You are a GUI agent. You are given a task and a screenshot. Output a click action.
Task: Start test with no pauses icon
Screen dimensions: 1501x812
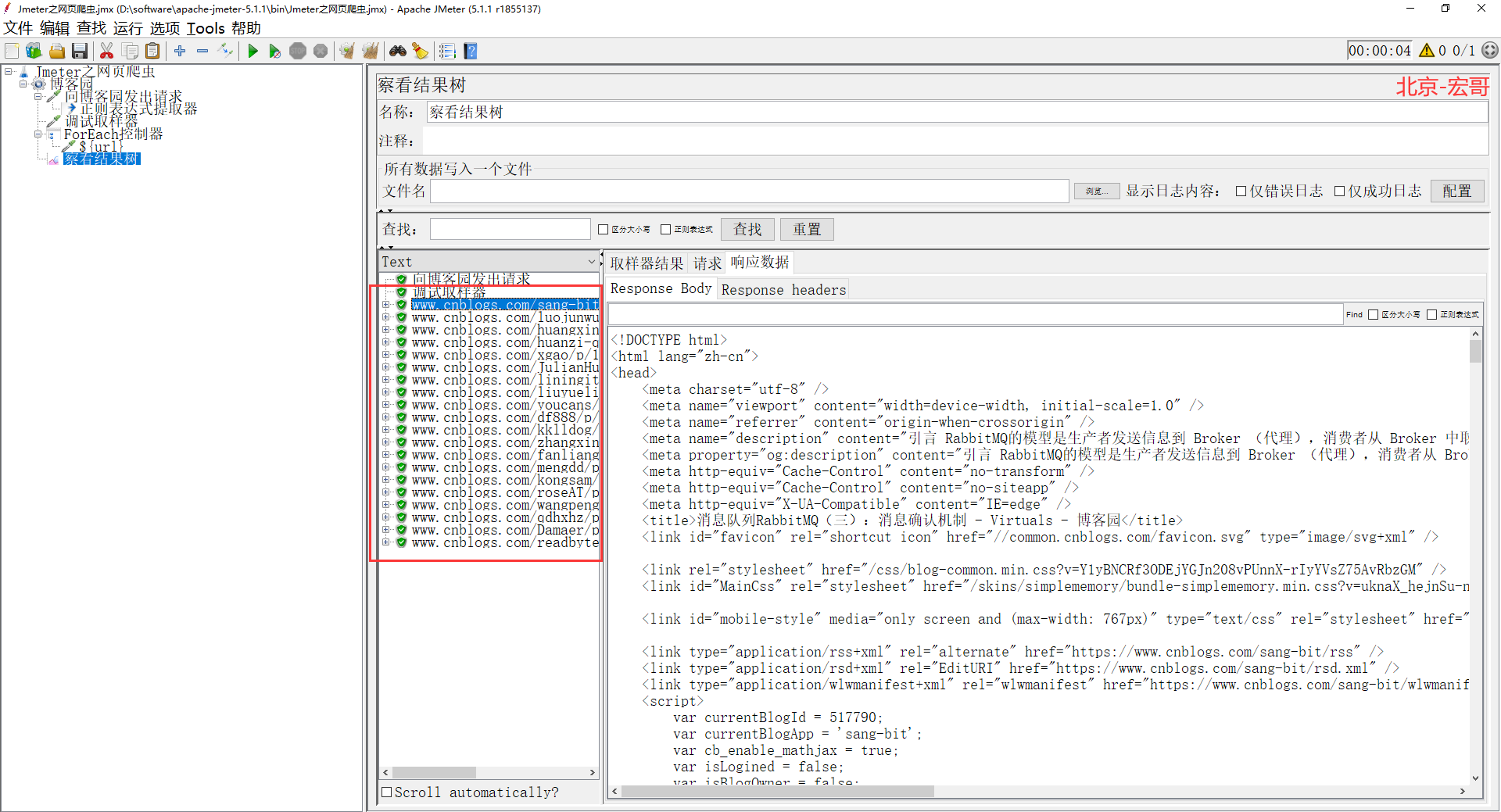coord(274,51)
